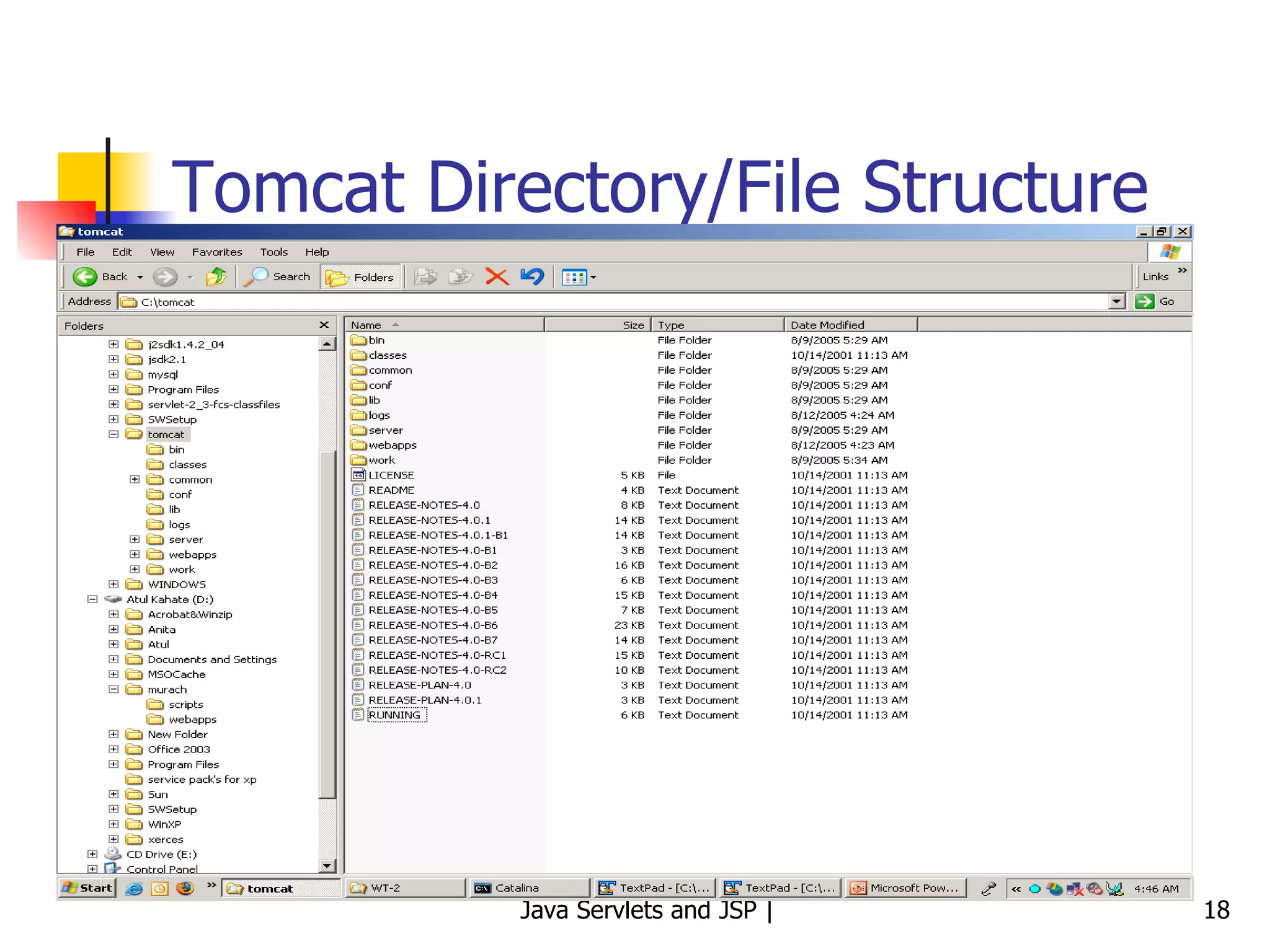
Task: Switch to WT-2 taskbar window
Action: [404, 888]
